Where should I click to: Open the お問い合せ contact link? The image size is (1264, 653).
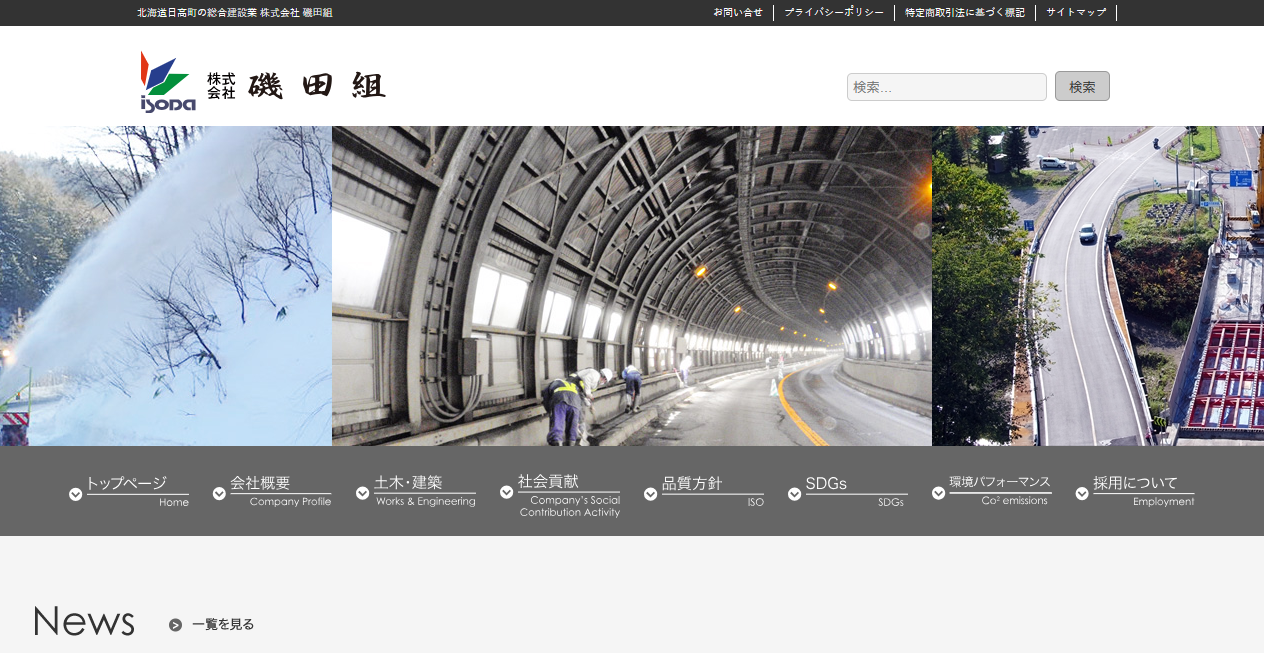coord(737,12)
